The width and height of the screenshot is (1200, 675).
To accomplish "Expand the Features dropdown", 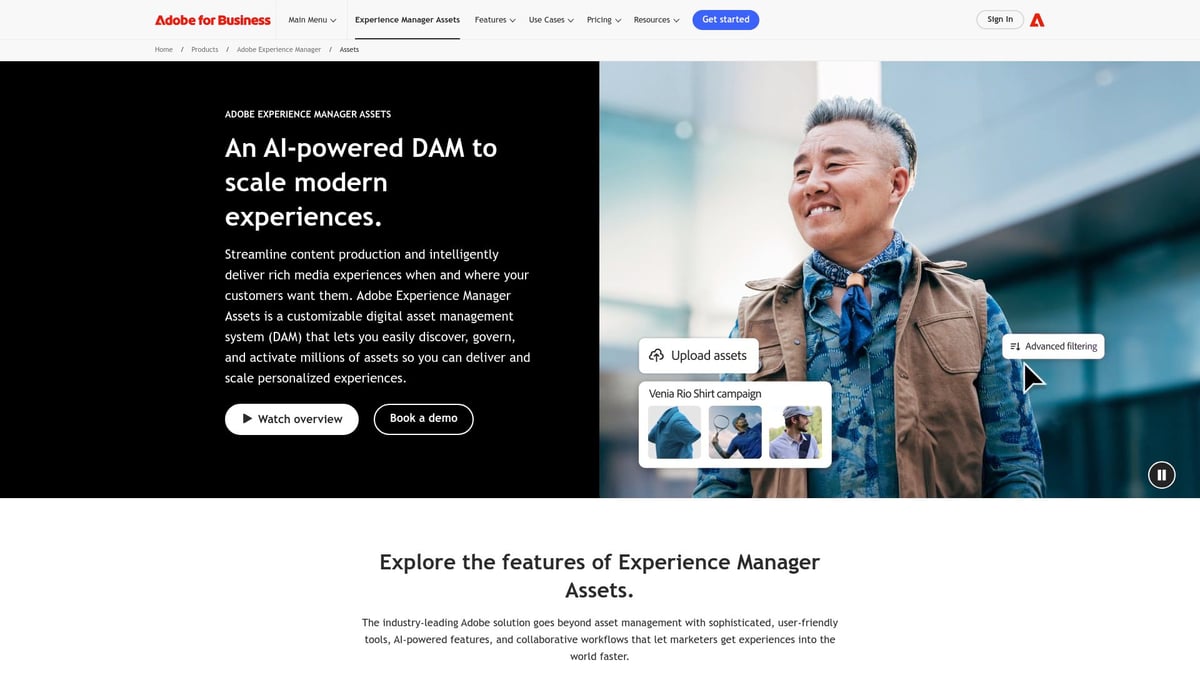I will point(495,20).
